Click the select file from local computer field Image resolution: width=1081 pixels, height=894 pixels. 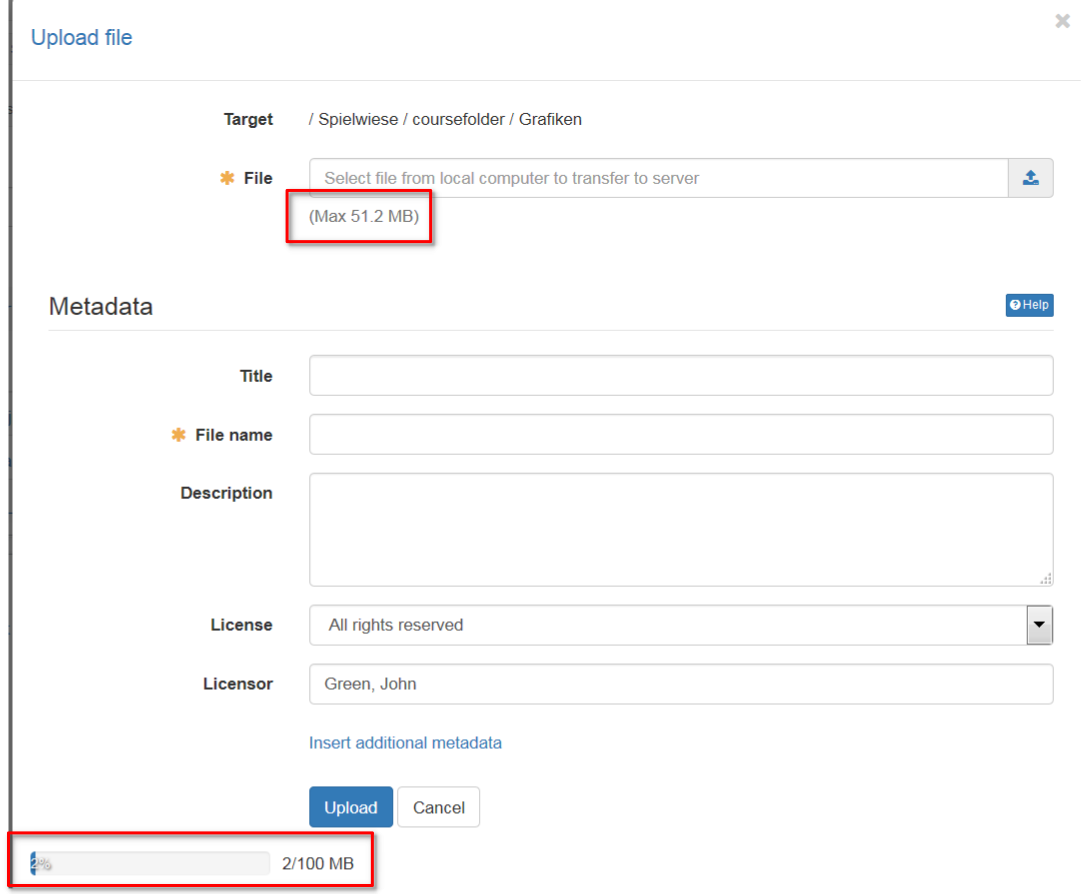click(x=658, y=178)
